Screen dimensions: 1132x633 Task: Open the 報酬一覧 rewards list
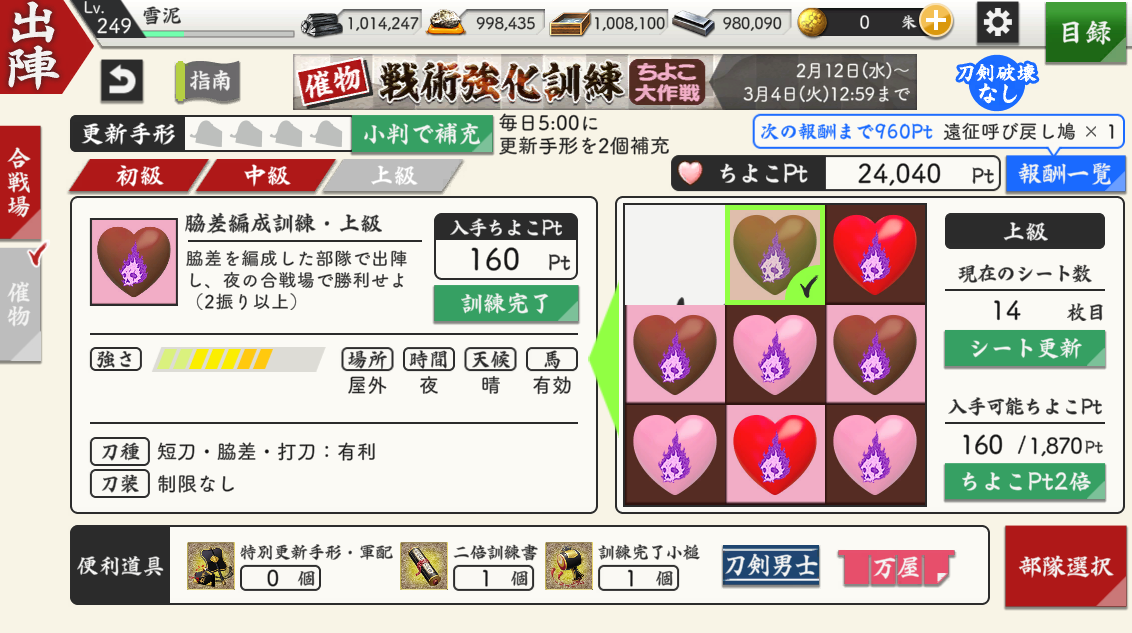1065,174
